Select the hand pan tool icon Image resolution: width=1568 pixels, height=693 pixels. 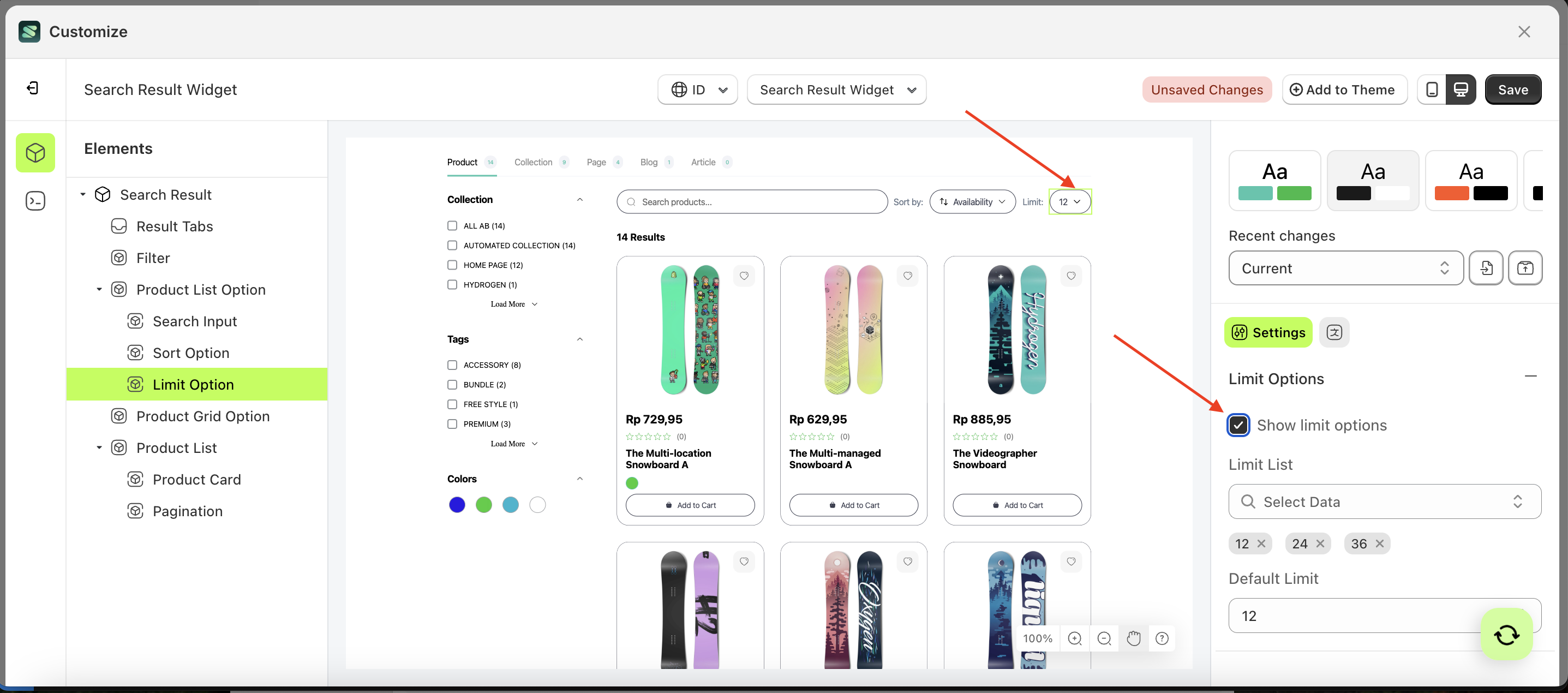click(1133, 638)
